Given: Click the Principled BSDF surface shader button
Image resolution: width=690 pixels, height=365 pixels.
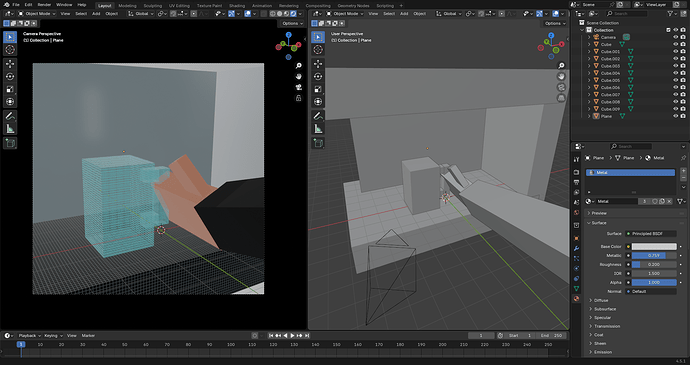Looking at the screenshot, I should click(x=651, y=234).
